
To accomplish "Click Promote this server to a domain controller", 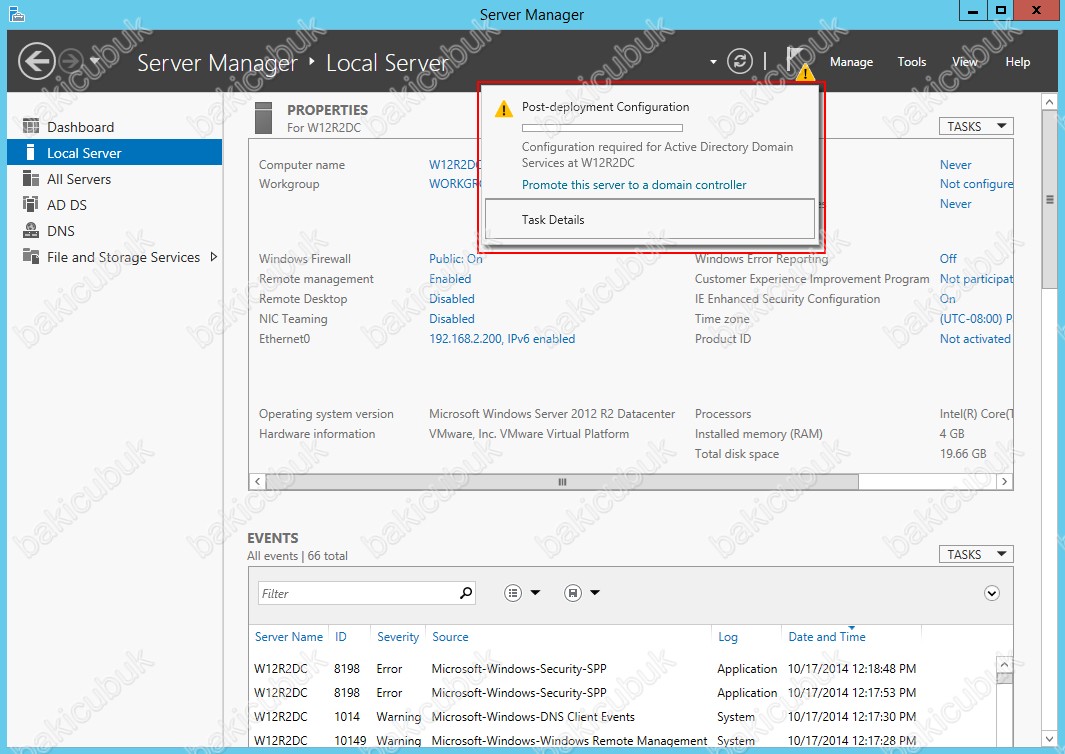I will [634, 185].
